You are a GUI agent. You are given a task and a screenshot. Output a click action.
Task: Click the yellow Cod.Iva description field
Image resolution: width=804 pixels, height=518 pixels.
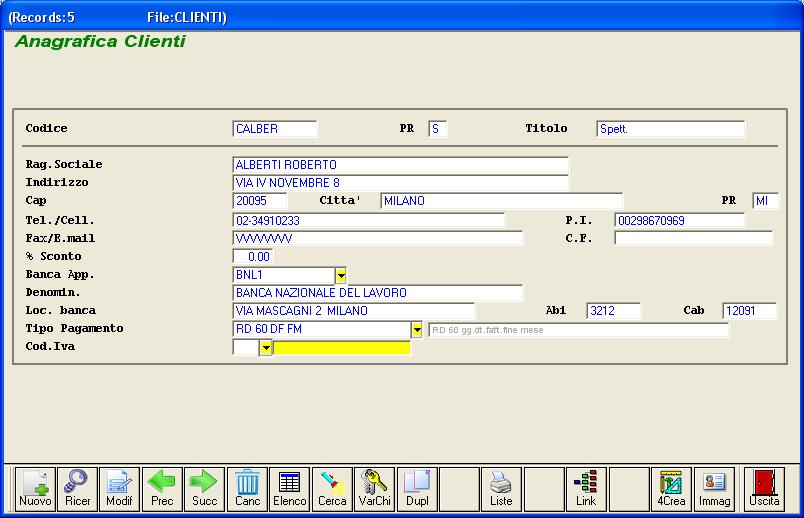341,348
